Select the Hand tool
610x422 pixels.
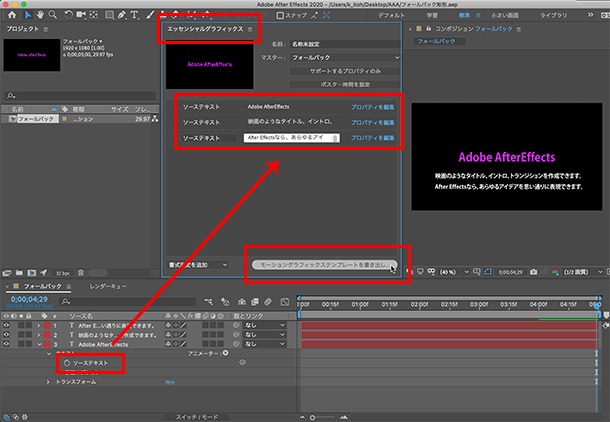coord(40,15)
